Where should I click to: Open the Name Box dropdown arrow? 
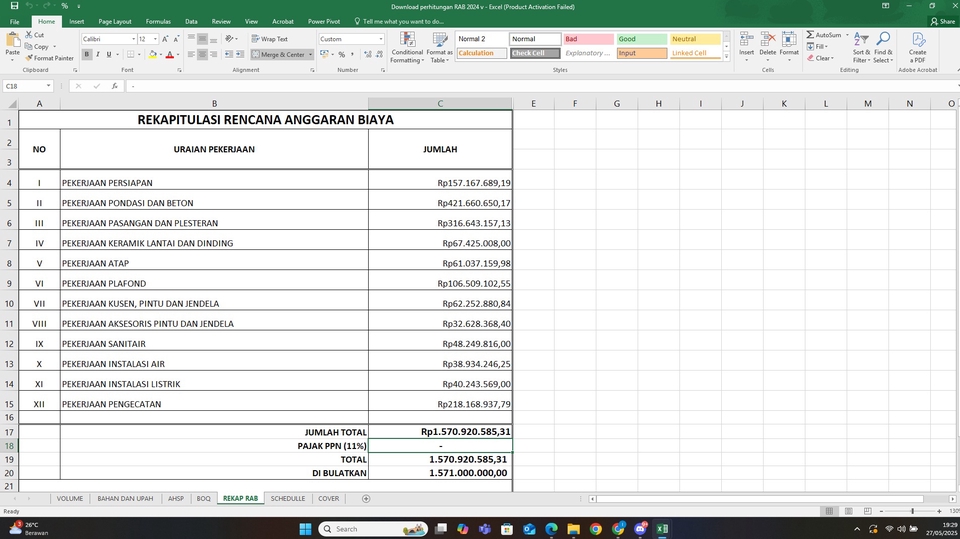(48, 86)
